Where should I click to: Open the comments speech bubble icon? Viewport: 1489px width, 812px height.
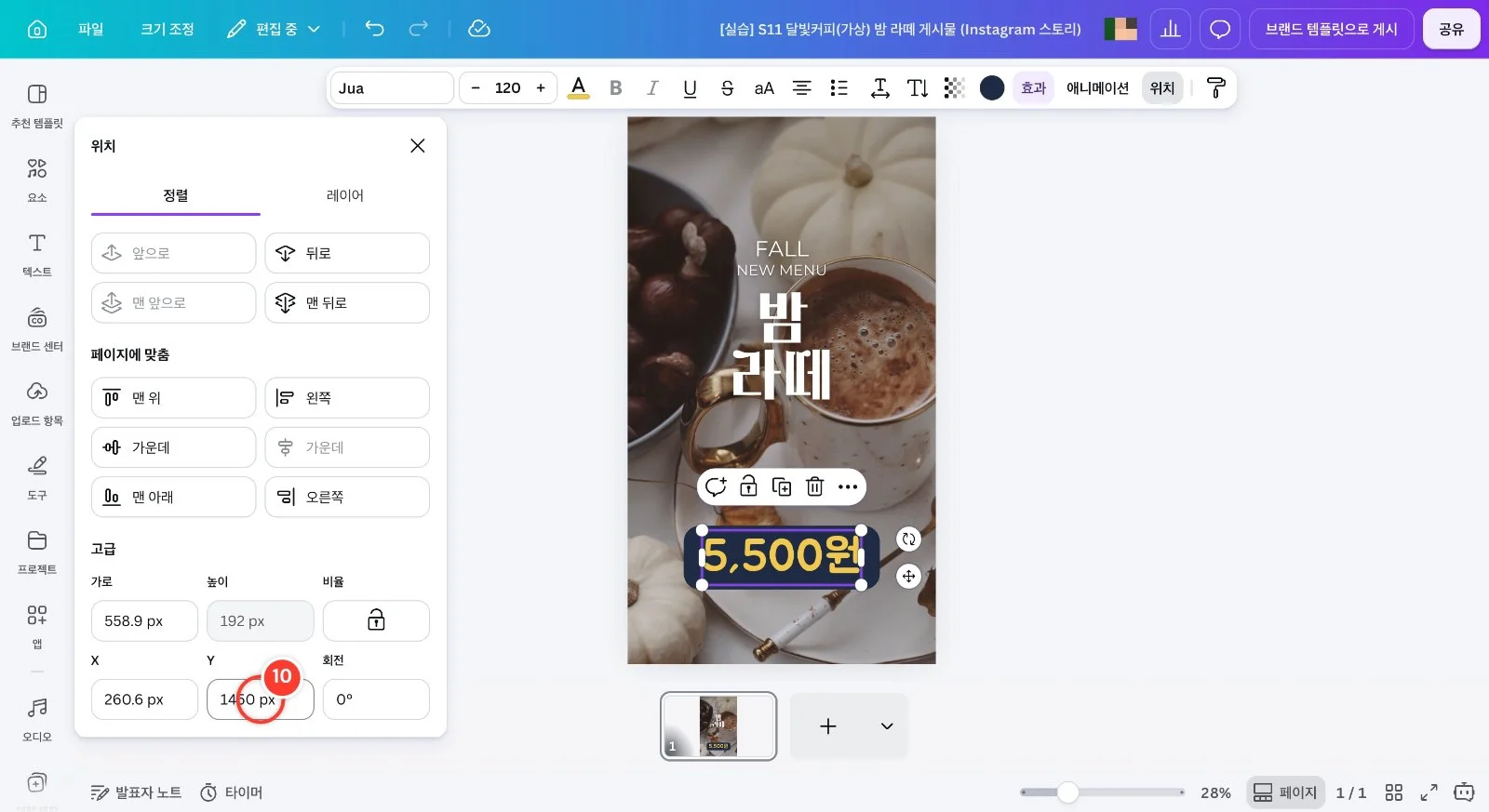pos(1220,29)
